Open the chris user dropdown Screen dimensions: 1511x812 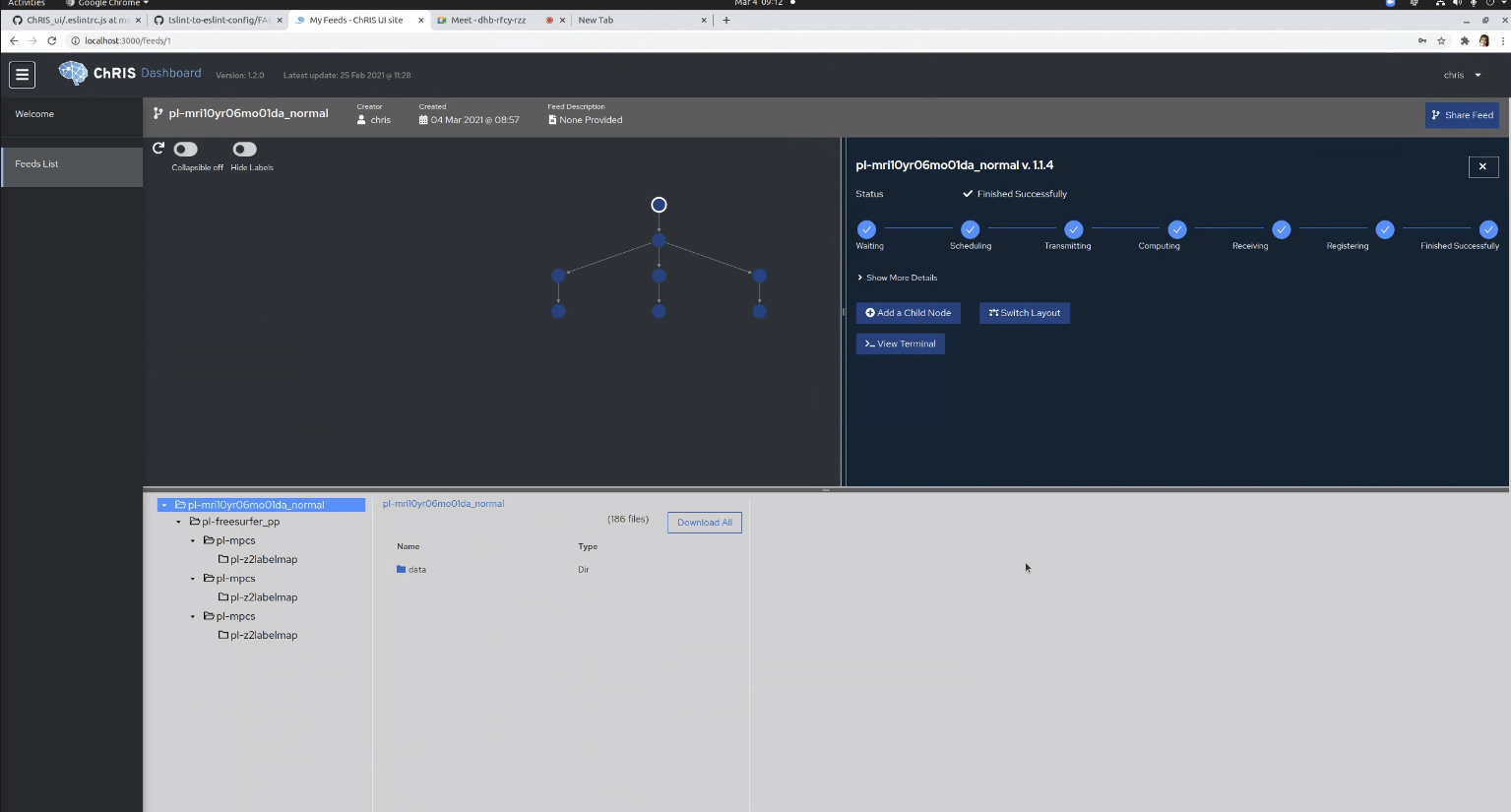pos(1462,75)
